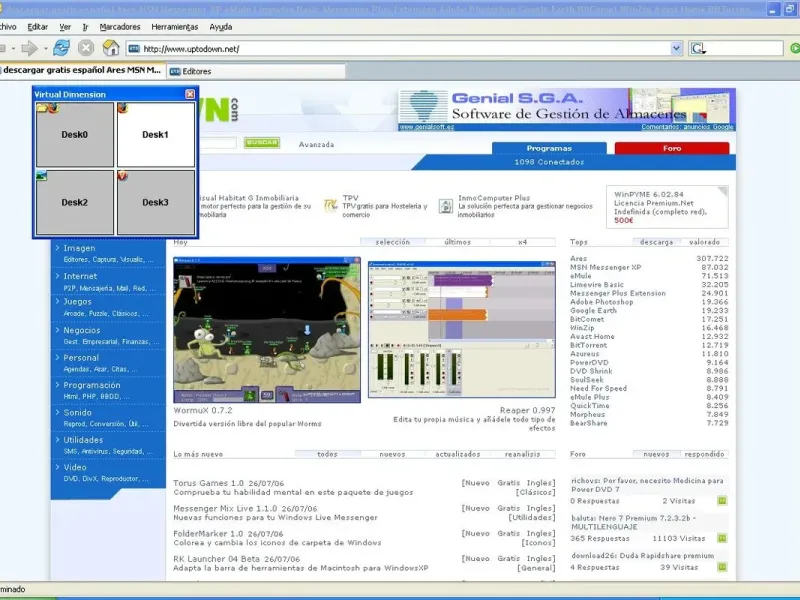Screen dimensions: 800x600
Task: Switch to the Editores browser tab
Action: 256,71
